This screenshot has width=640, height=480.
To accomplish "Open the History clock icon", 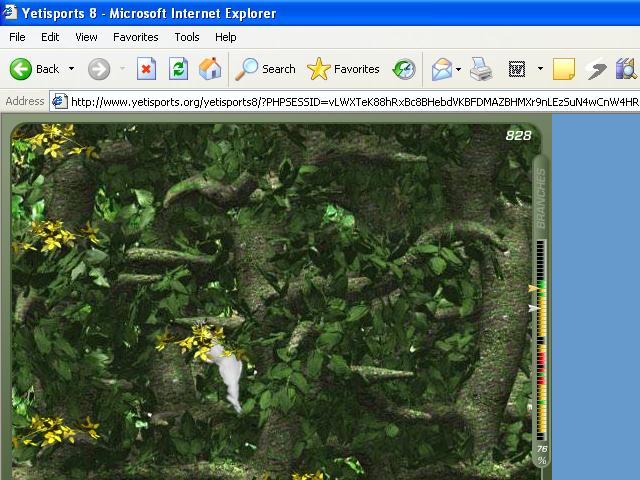I will point(404,69).
